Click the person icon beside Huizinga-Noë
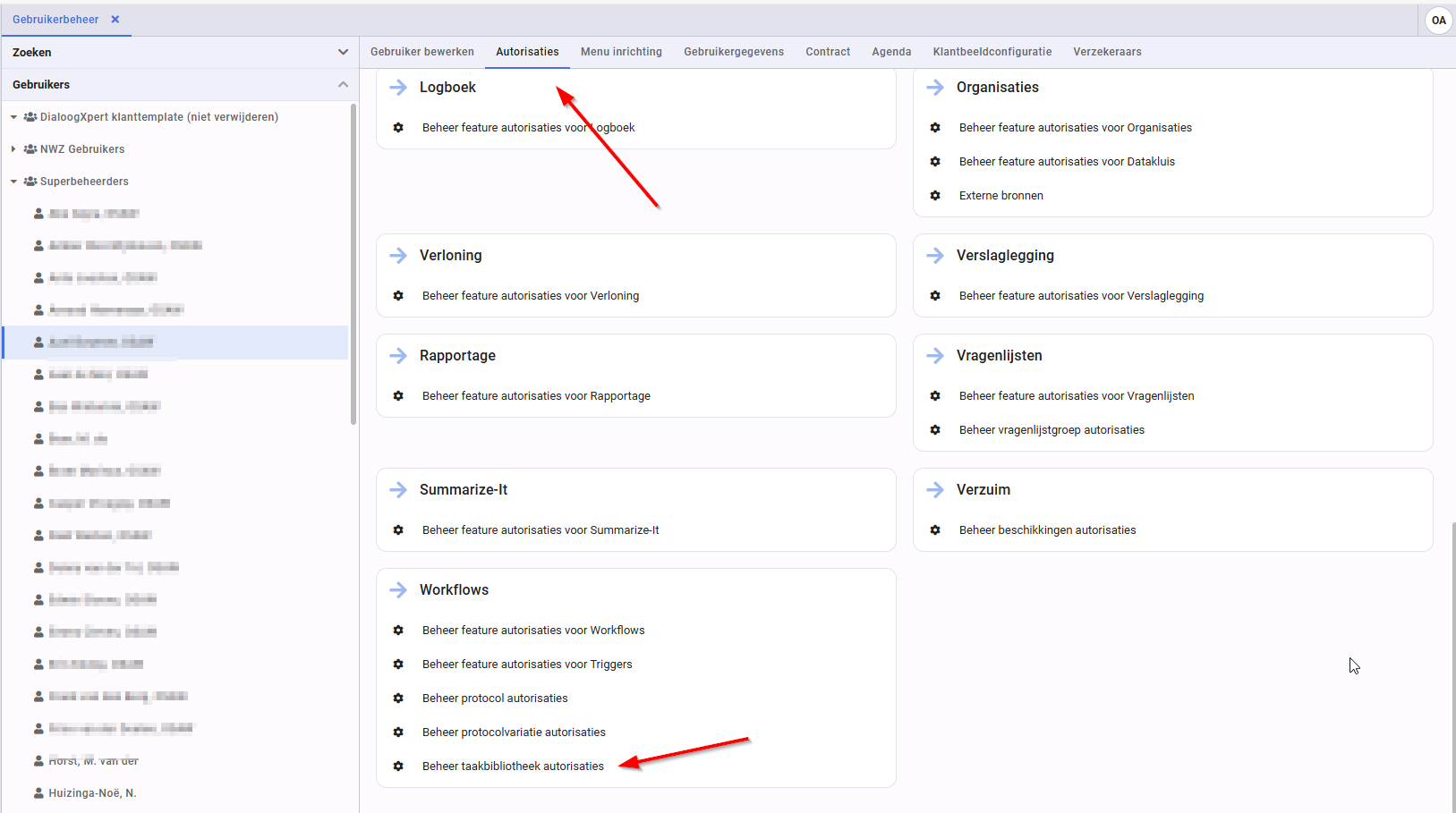1456x813 pixels. pyautogui.click(x=38, y=793)
